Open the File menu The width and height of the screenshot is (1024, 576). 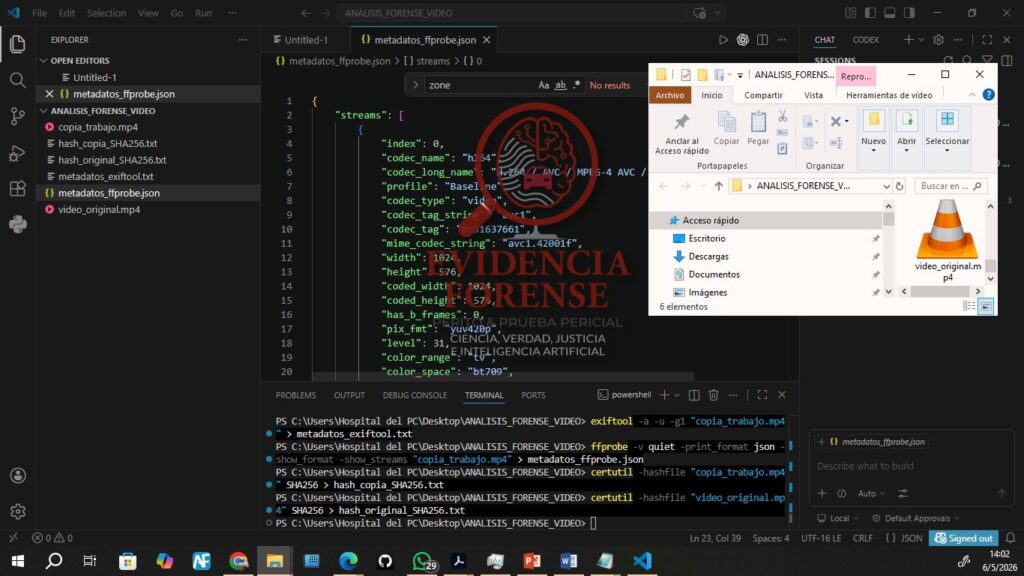(39, 13)
